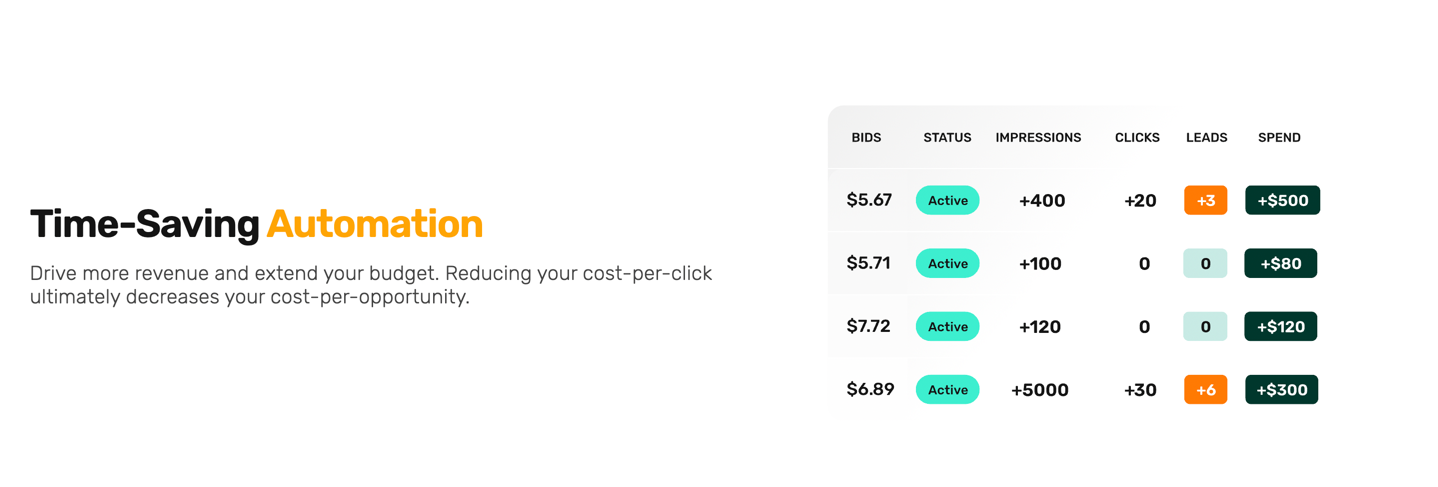Screen dimensions: 1438x487
Task: Select the CLICKS column header
Action: tap(1137, 138)
